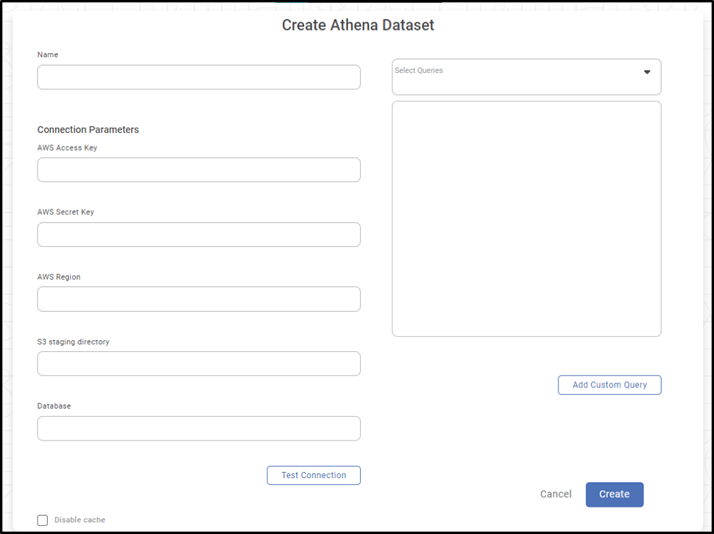Select the AWS Region input box

click(199, 299)
